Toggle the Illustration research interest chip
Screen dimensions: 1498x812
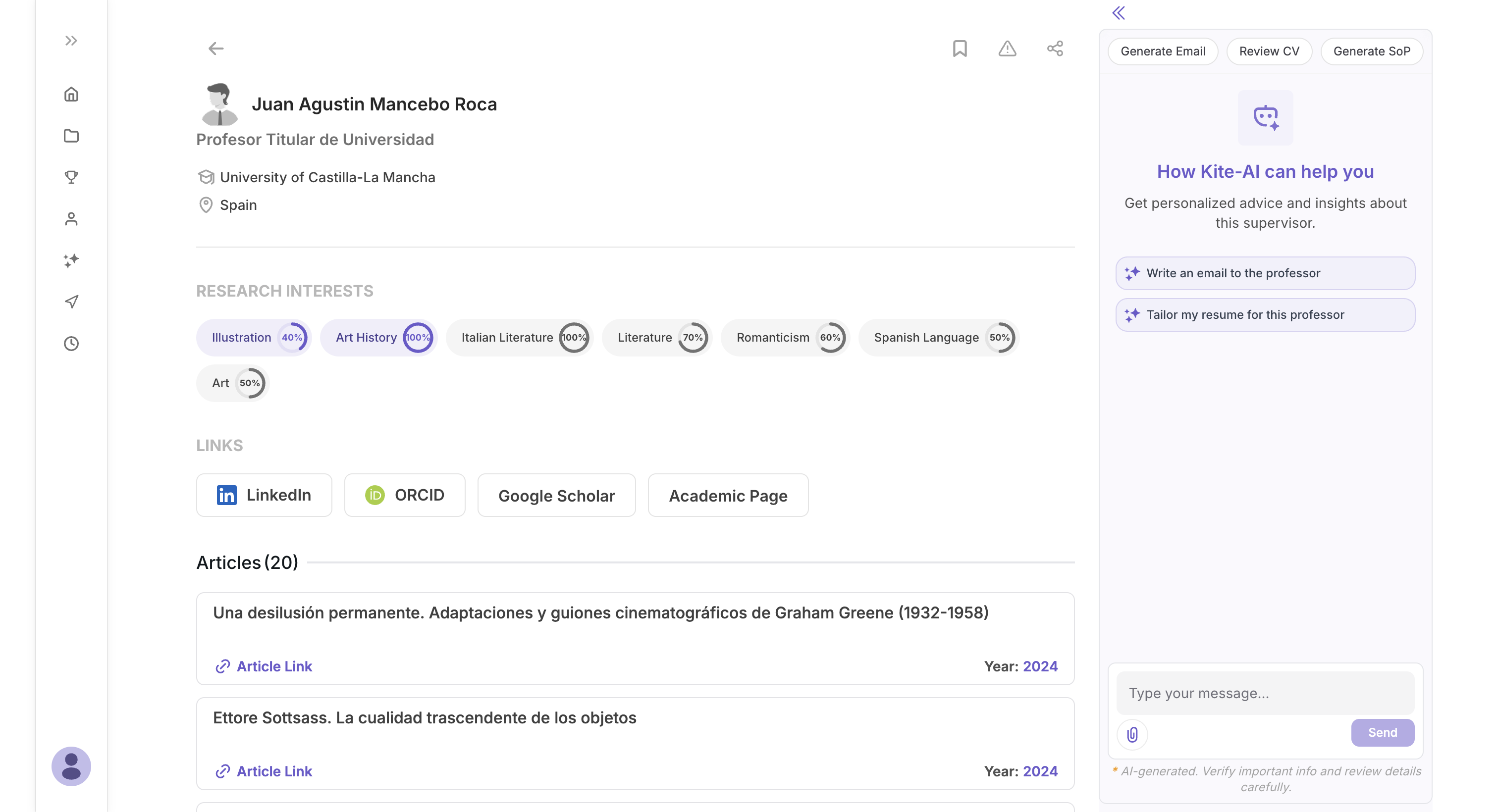point(242,337)
